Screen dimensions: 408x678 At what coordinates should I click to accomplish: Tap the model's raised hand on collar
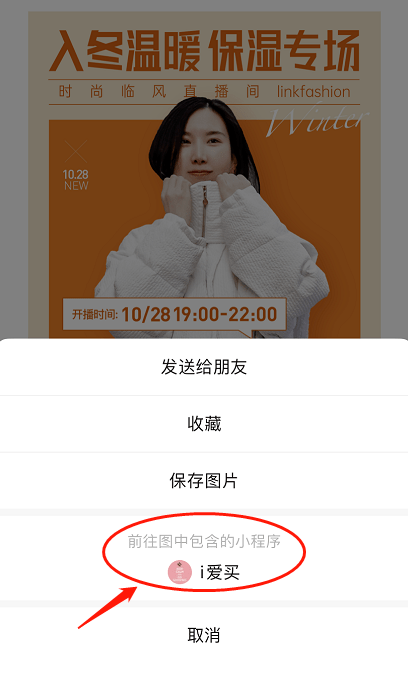click(x=176, y=195)
